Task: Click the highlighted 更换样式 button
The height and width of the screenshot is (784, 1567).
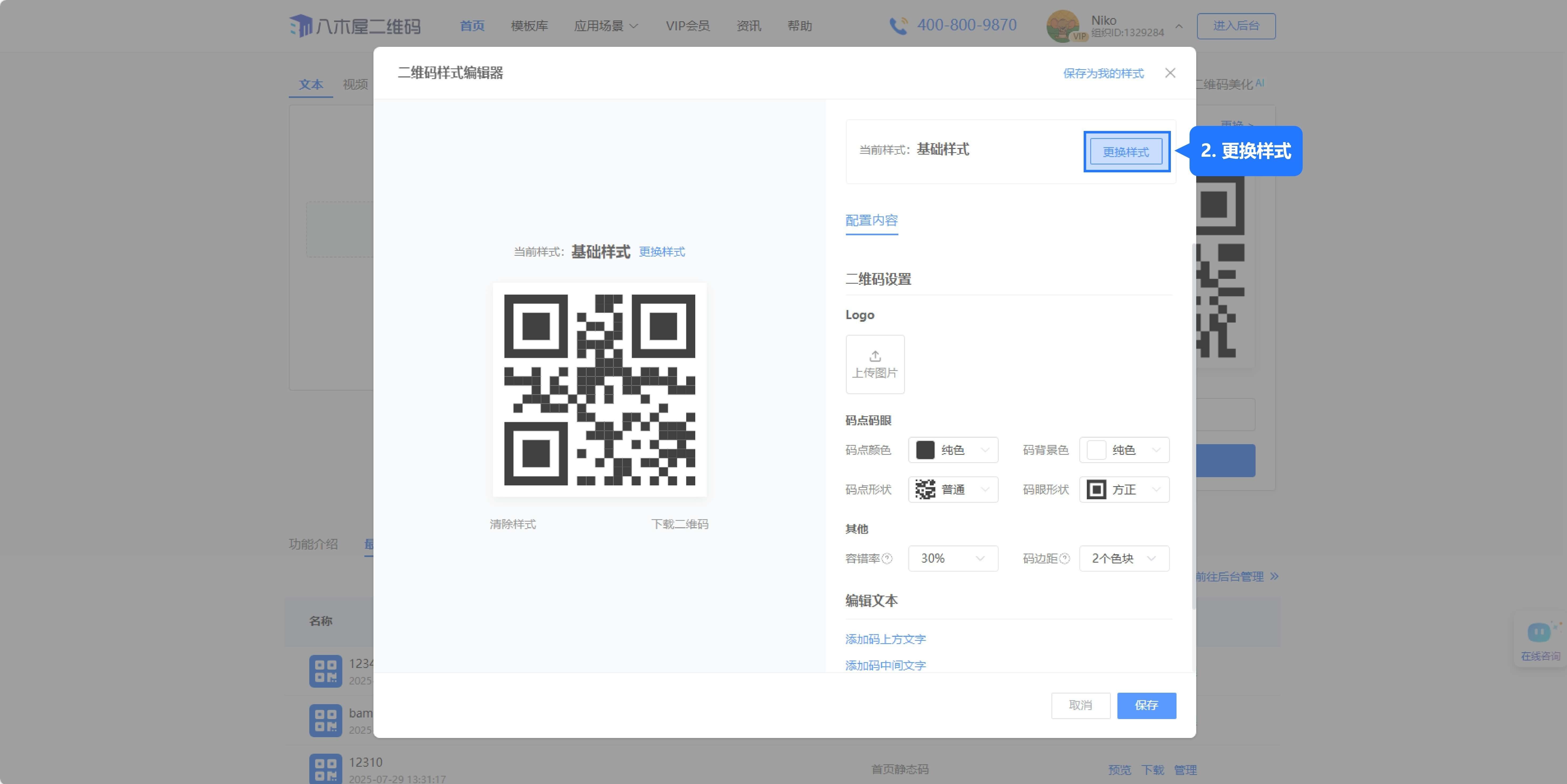Action: (1126, 151)
